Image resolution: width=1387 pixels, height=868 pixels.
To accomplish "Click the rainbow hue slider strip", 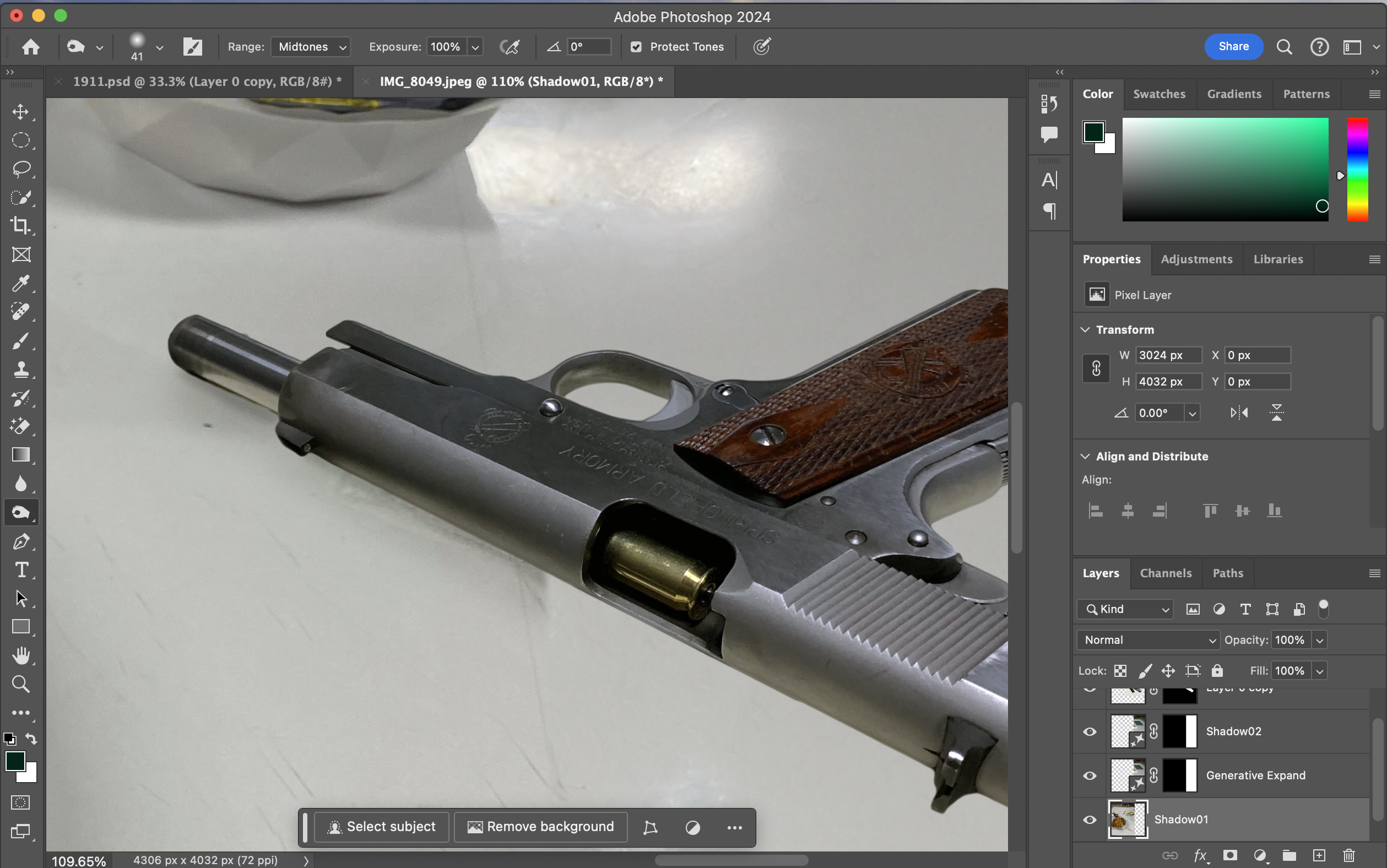I will coord(1357,169).
